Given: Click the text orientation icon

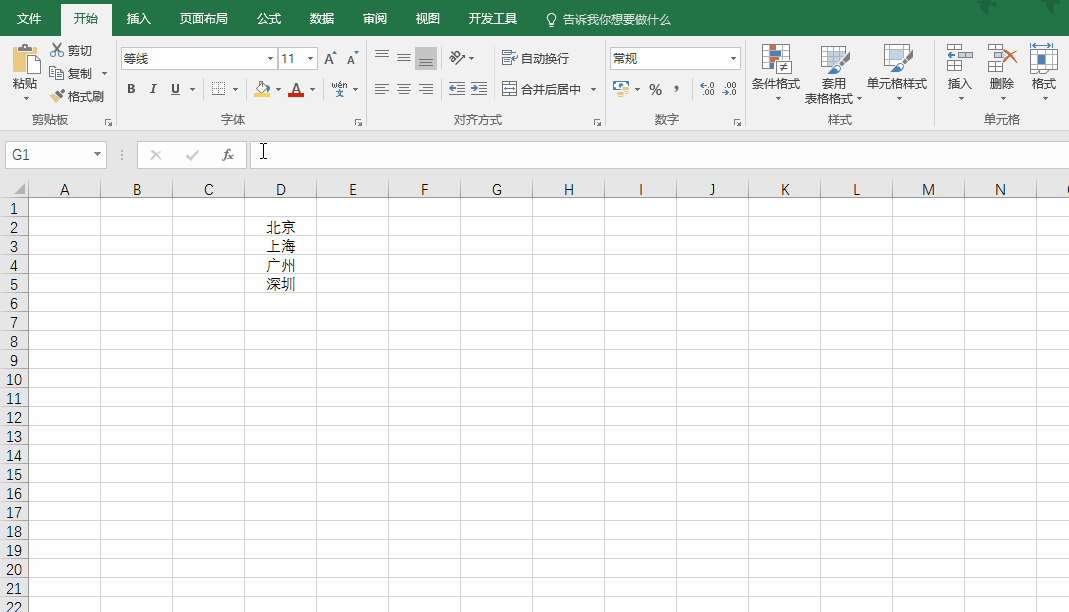Looking at the screenshot, I should (457, 58).
